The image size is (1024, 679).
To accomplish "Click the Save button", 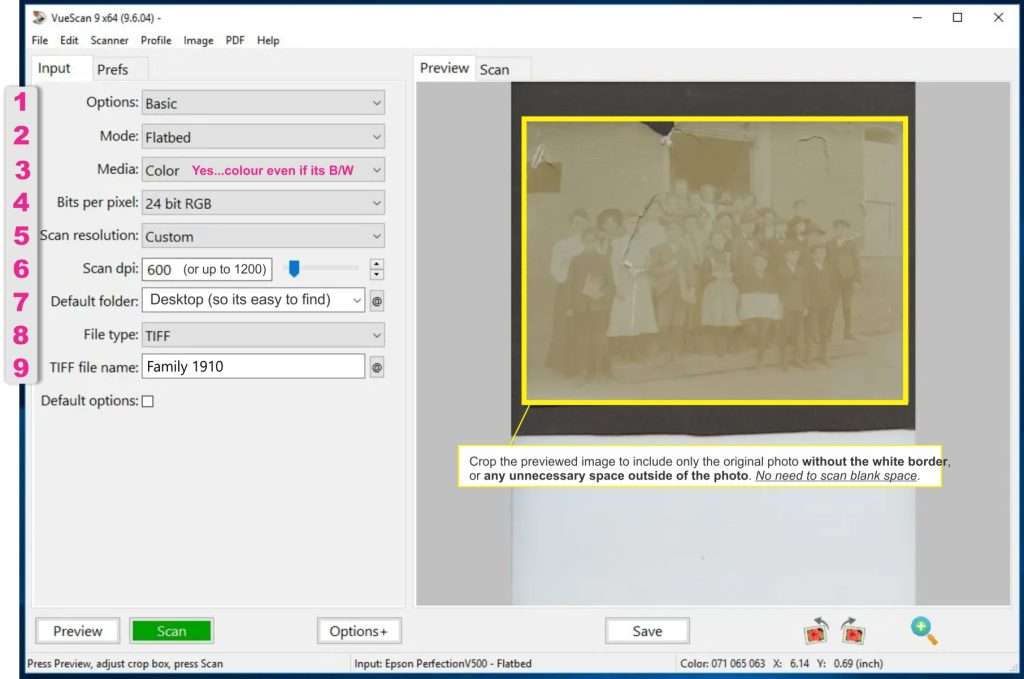I will tap(647, 631).
